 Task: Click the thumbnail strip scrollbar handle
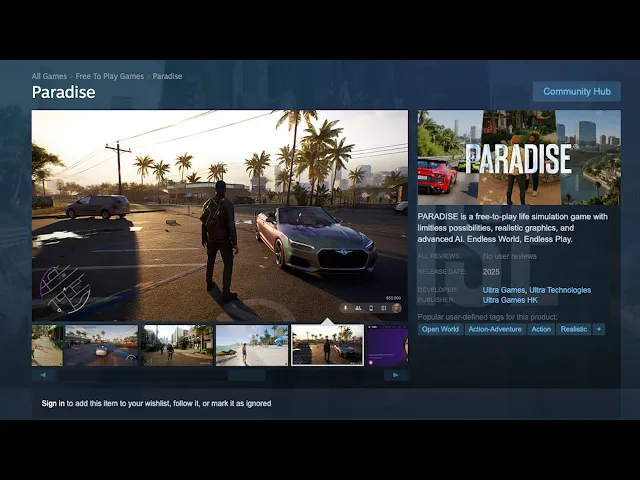(247, 375)
